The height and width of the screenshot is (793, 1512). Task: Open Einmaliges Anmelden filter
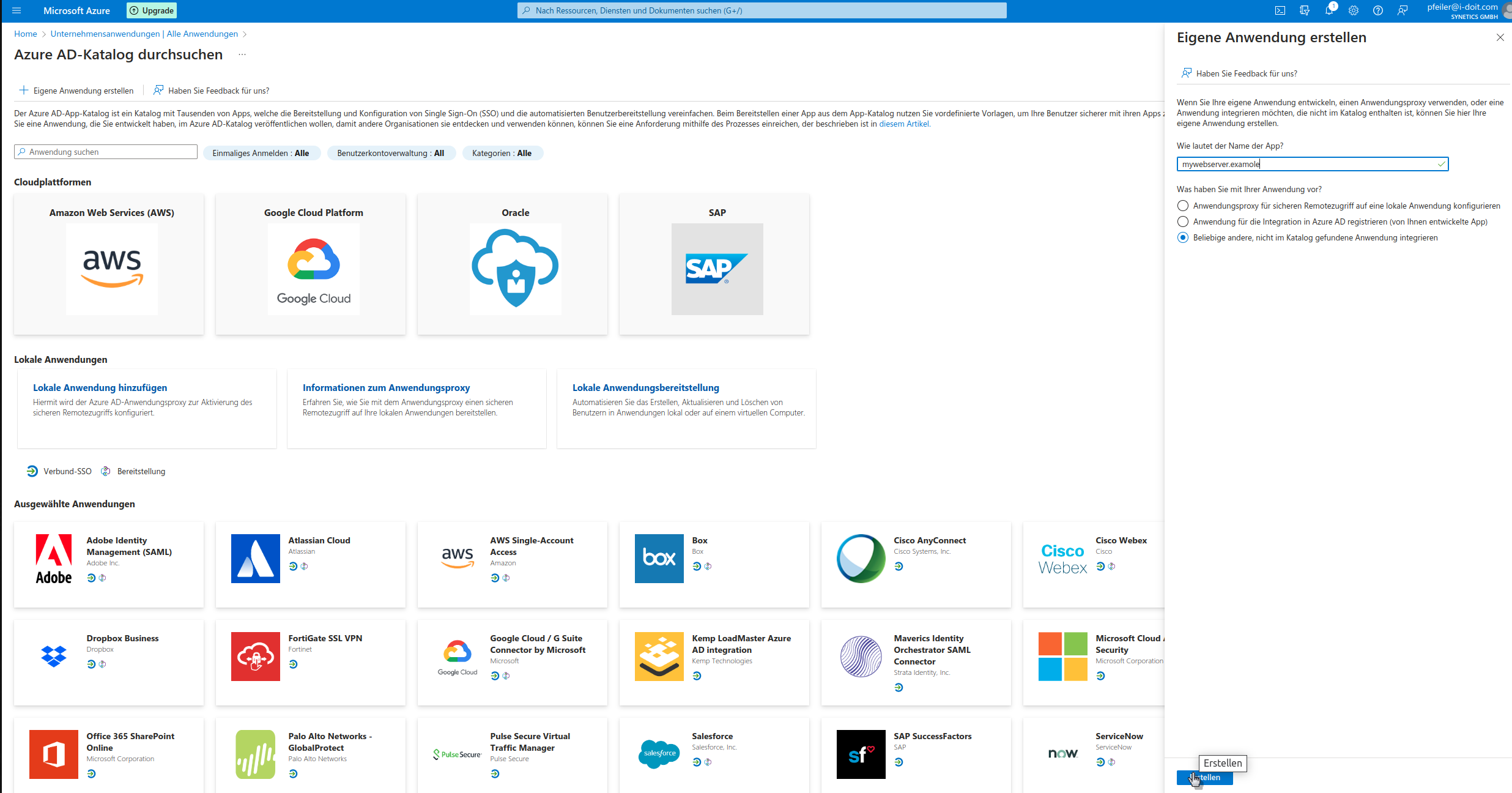coord(261,153)
